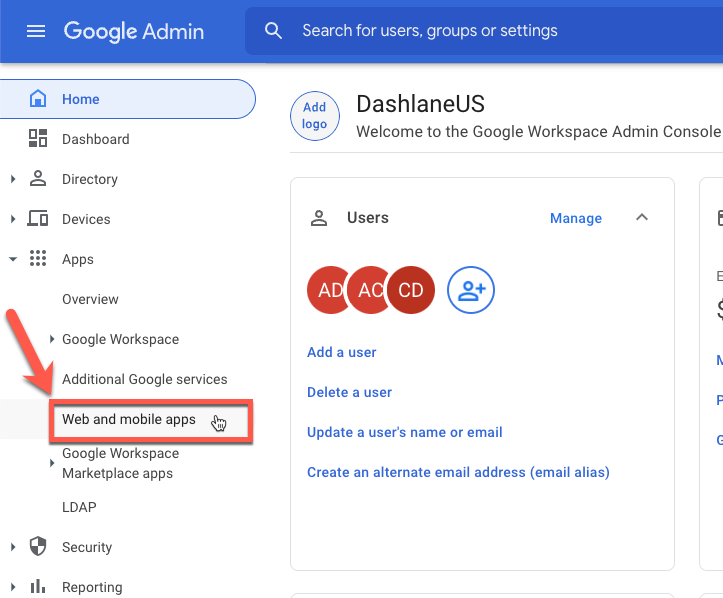This screenshot has height=598, width=723.
Task: Click the Delete a user link
Action: coord(350,392)
